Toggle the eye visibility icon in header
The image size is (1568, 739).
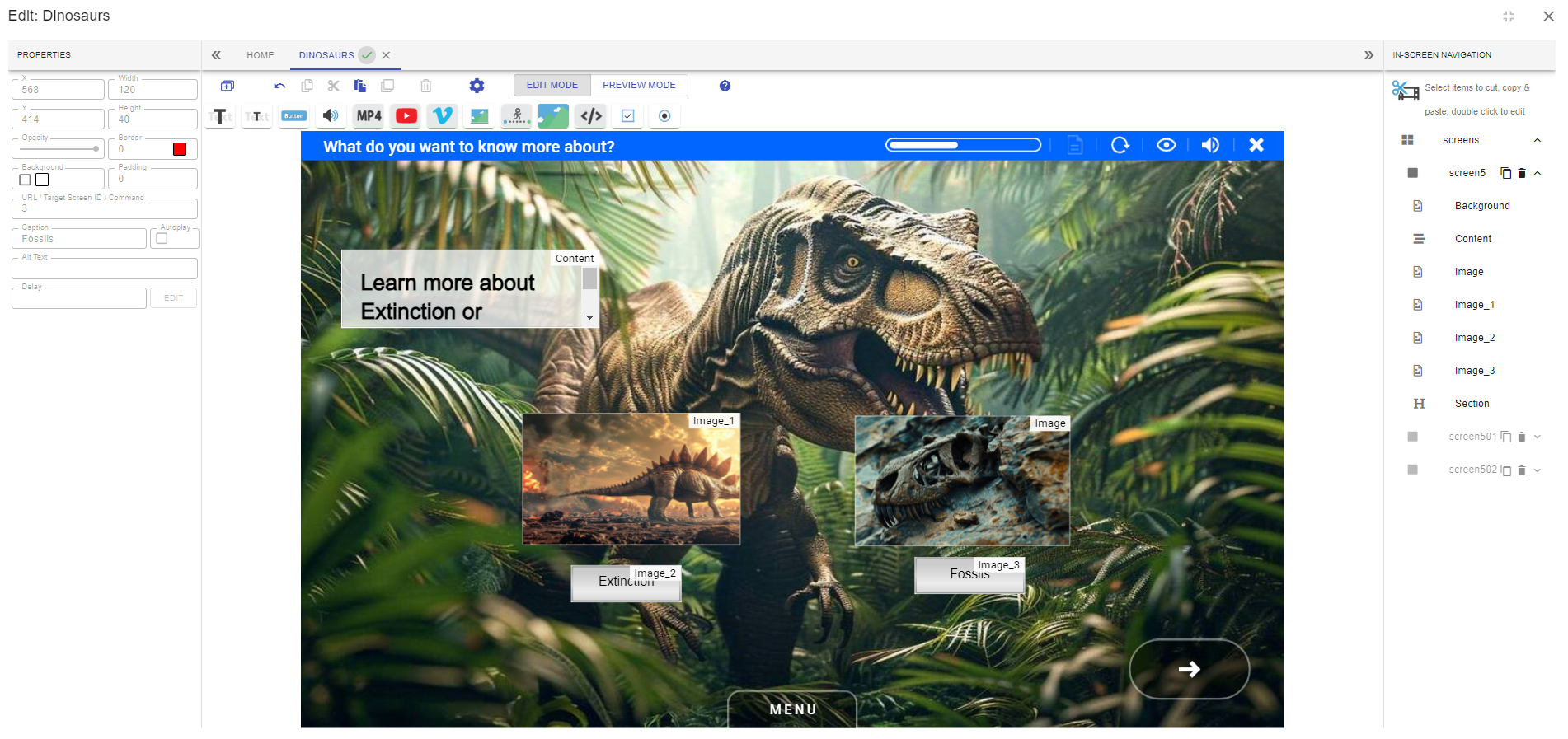point(1166,145)
